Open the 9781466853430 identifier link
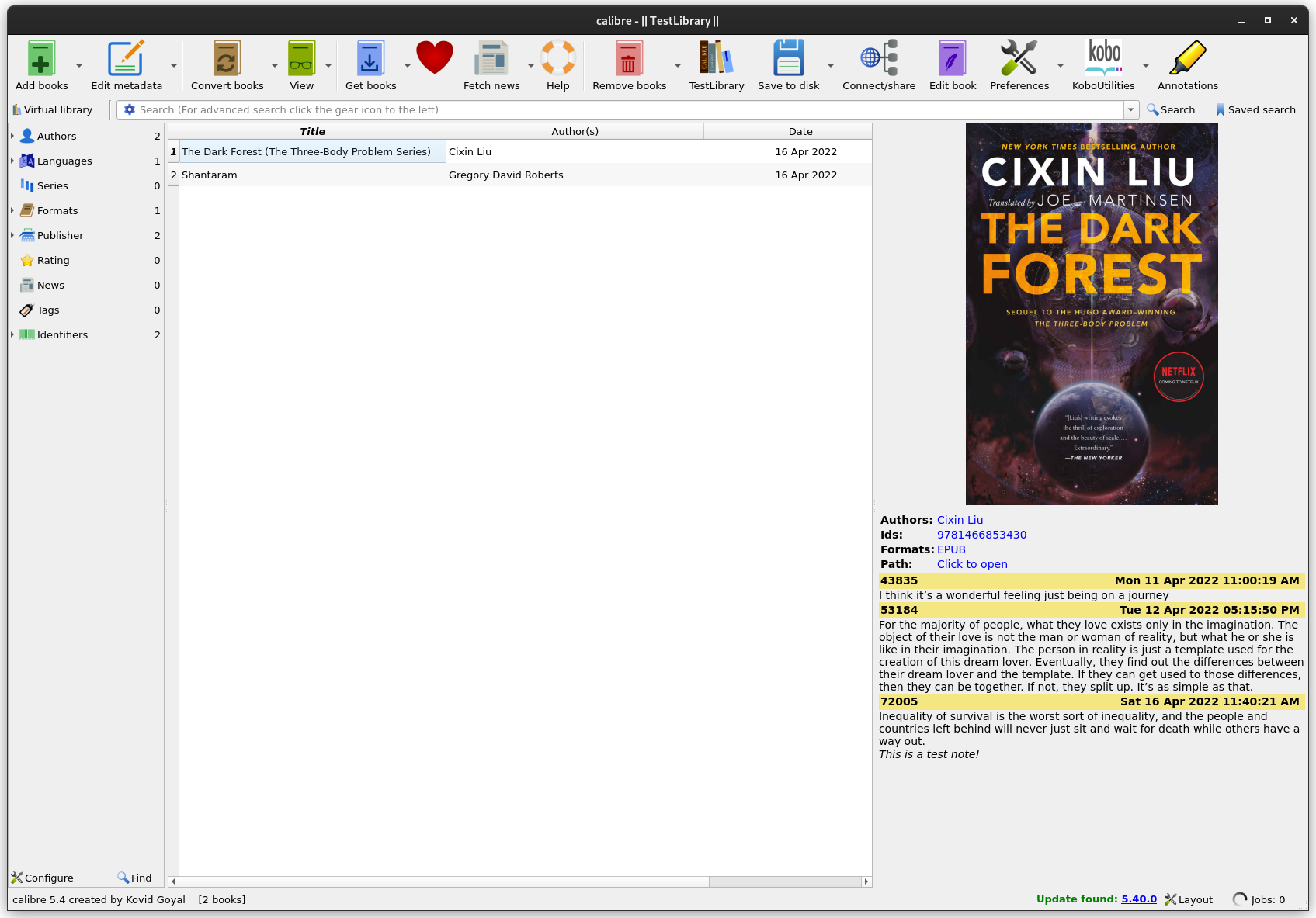This screenshot has height=918, width=1316. (x=981, y=535)
